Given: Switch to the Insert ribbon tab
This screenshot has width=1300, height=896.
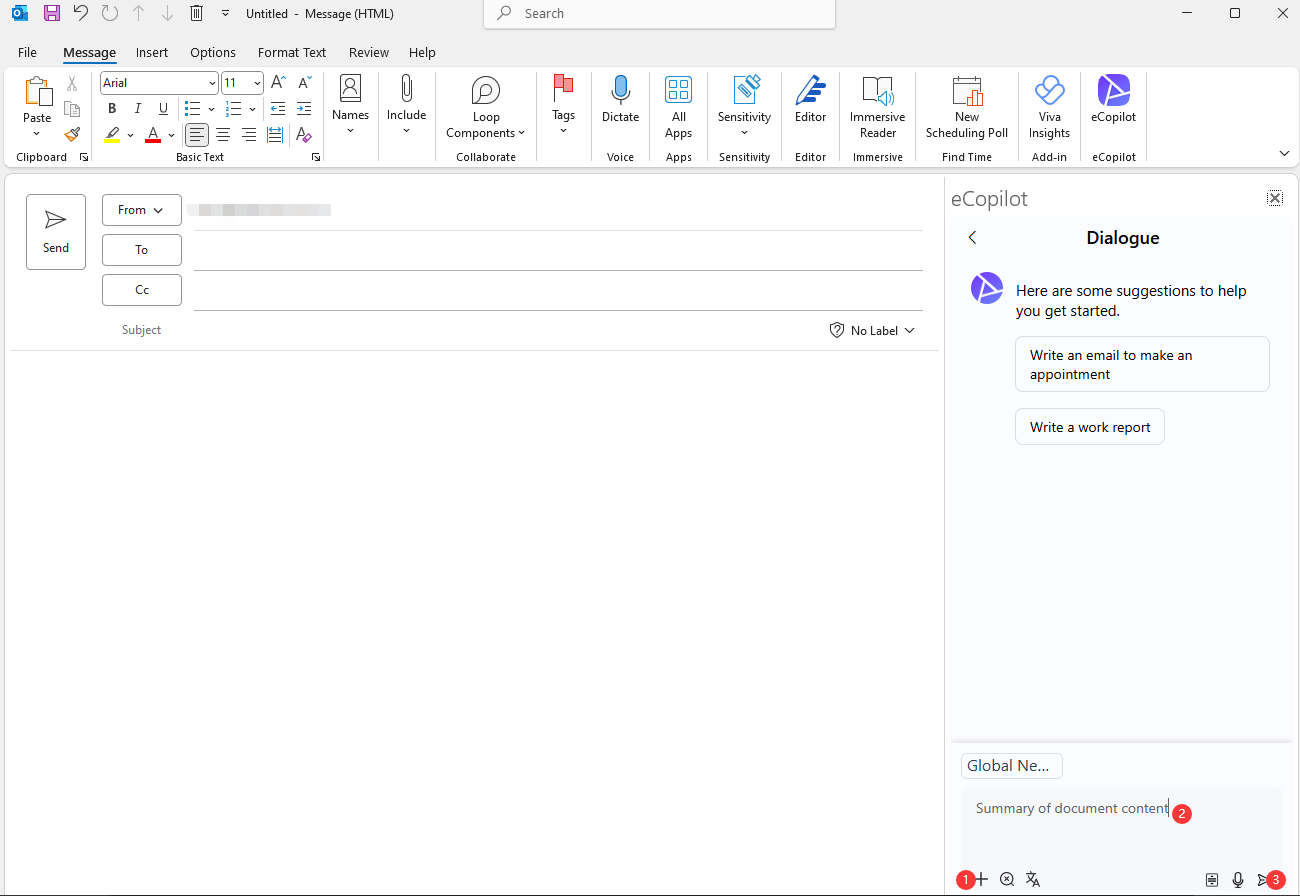Looking at the screenshot, I should coord(152,52).
